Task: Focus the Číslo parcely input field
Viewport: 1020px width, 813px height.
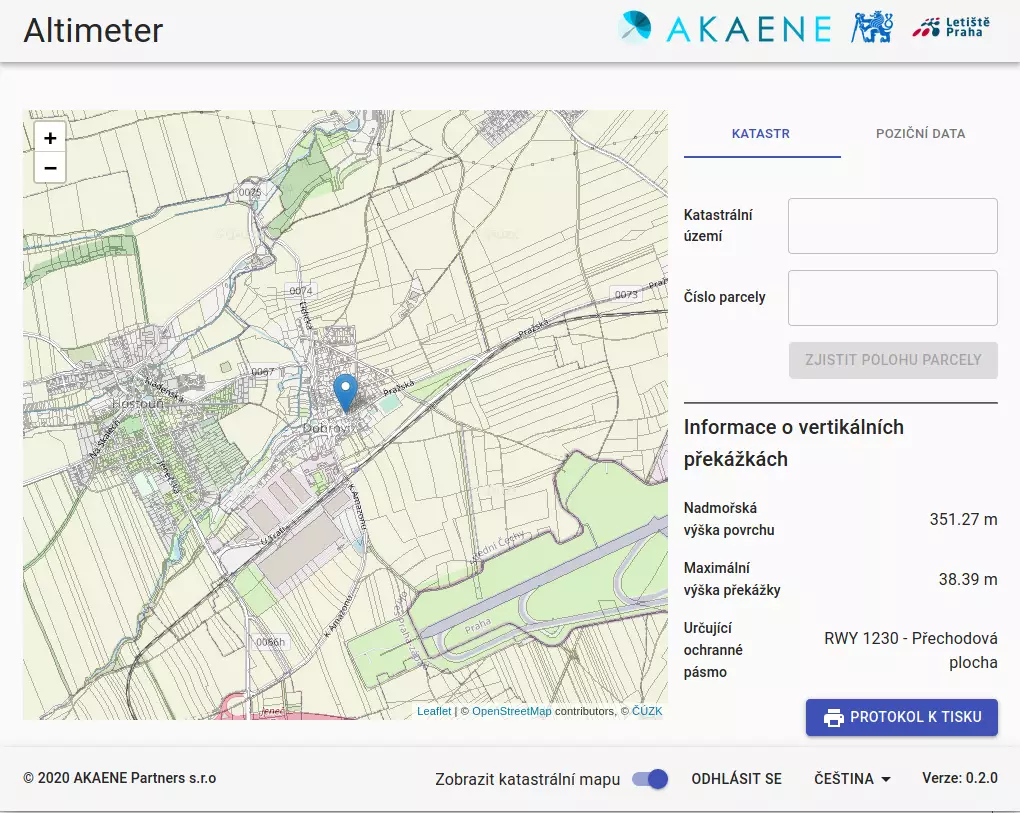Action: (x=892, y=298)
